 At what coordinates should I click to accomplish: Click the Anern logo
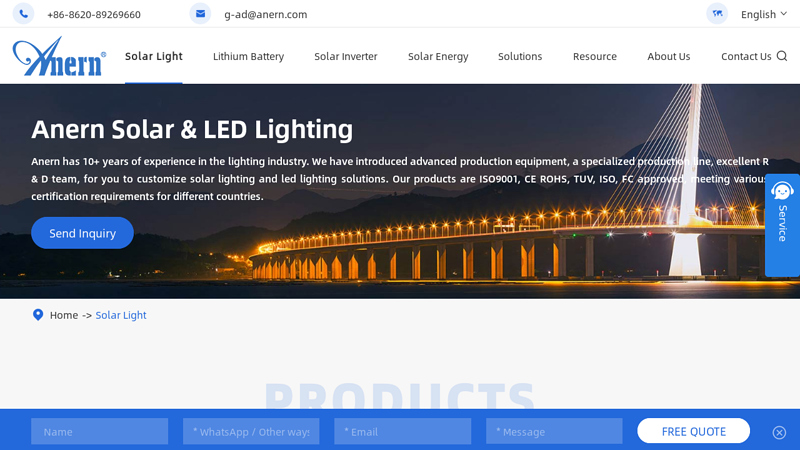pos(59,56)
